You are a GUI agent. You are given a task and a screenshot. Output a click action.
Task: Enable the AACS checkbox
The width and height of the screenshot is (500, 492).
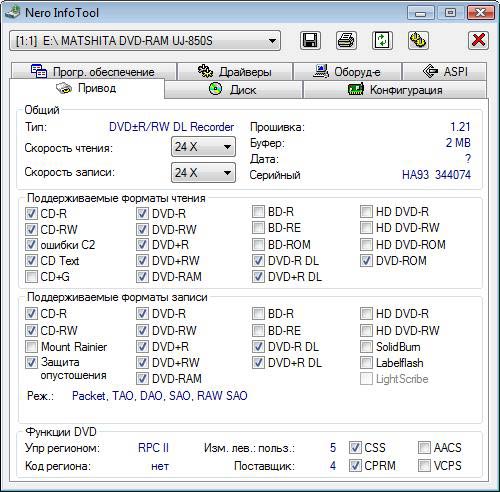(424, 448)
